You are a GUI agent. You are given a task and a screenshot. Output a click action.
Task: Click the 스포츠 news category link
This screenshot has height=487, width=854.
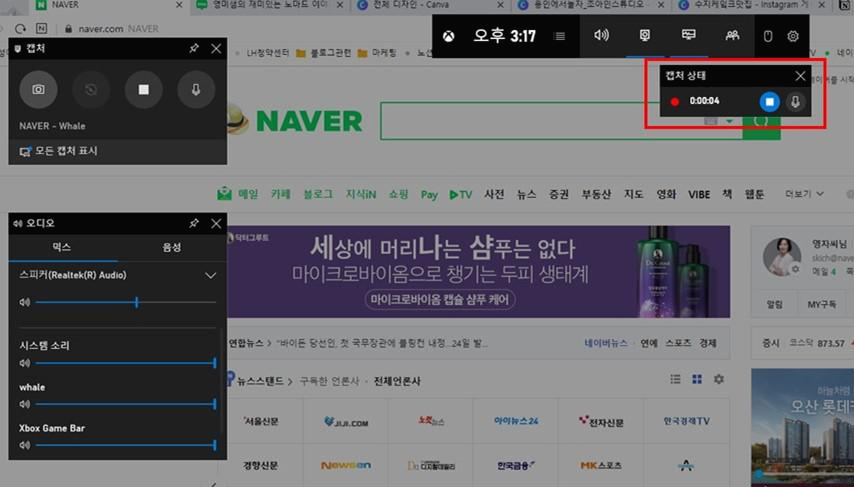(x=679, y=343)
